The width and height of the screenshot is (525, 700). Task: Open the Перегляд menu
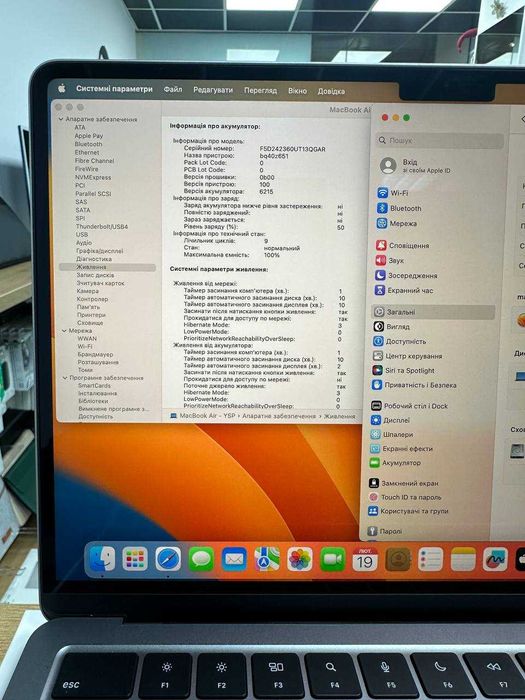tap(260, 90)
